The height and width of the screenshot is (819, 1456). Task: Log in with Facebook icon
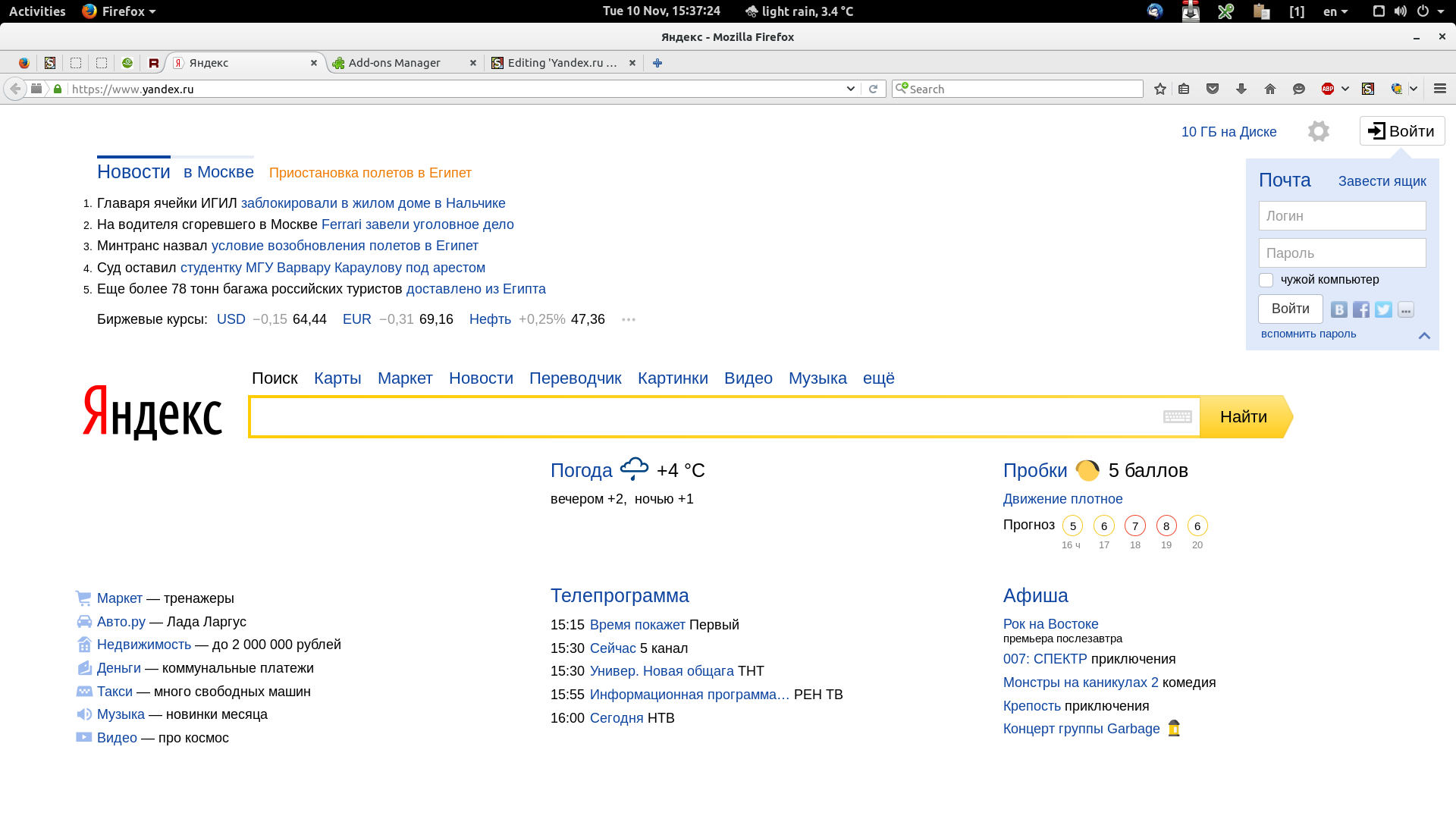tap(1361, 309)
